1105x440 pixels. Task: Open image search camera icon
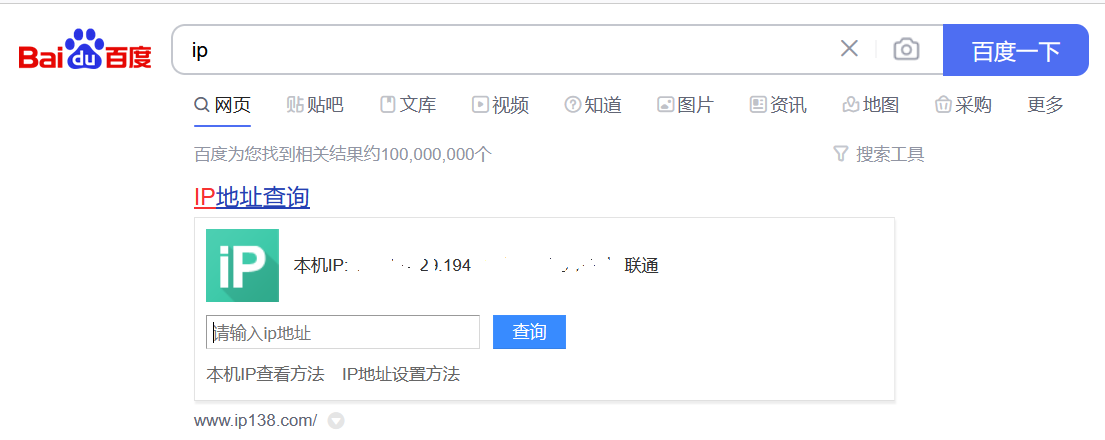point(906,49)
